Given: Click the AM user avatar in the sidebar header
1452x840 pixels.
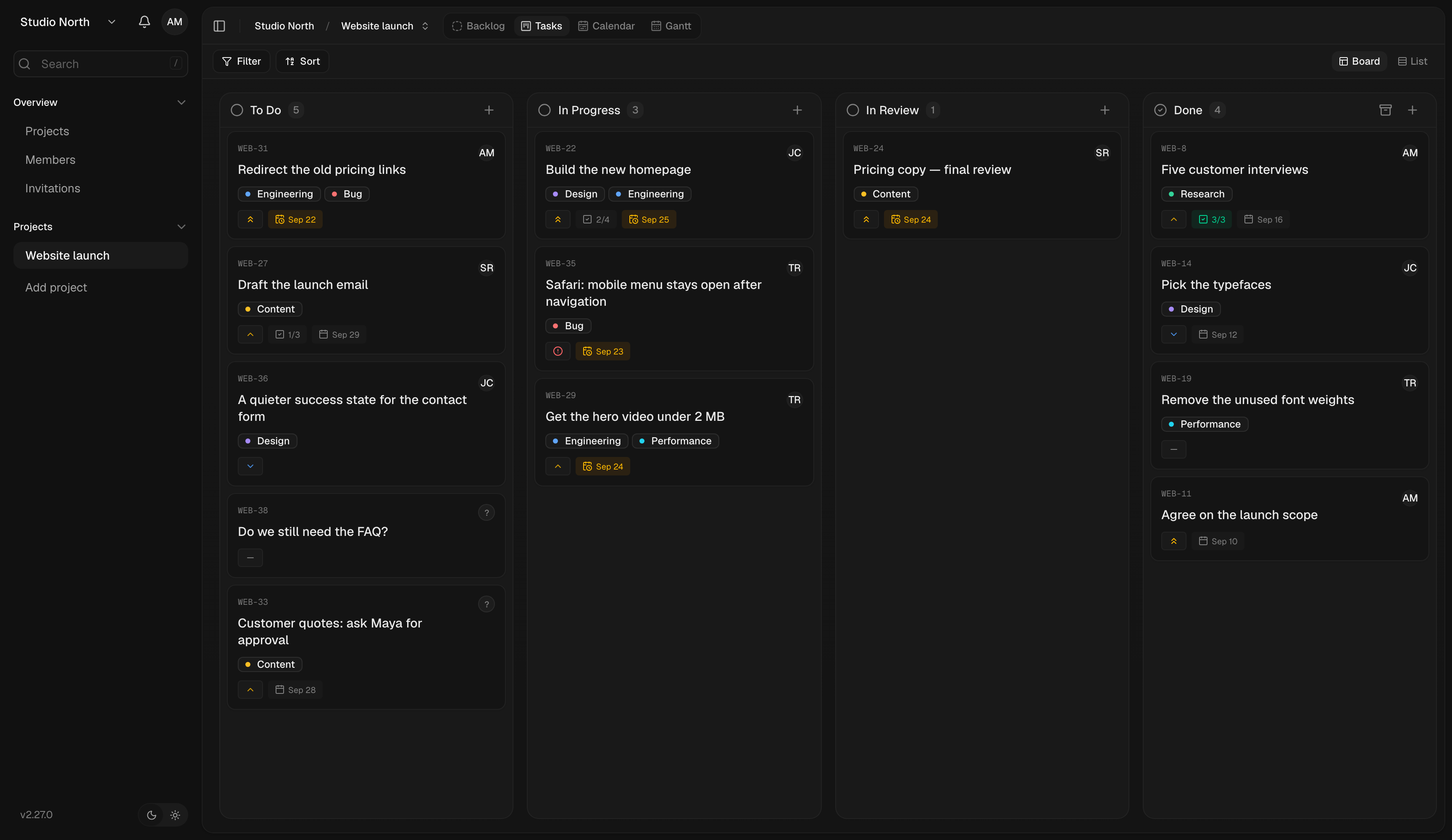Looking at the screenshot, I should click(175, 22).
